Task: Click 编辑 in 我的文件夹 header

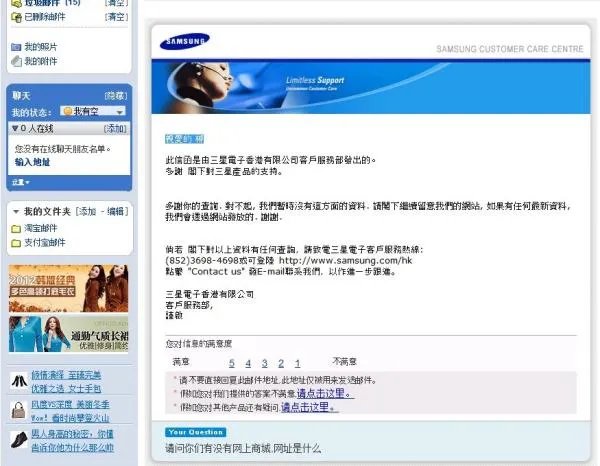Action: click(116, 212)
